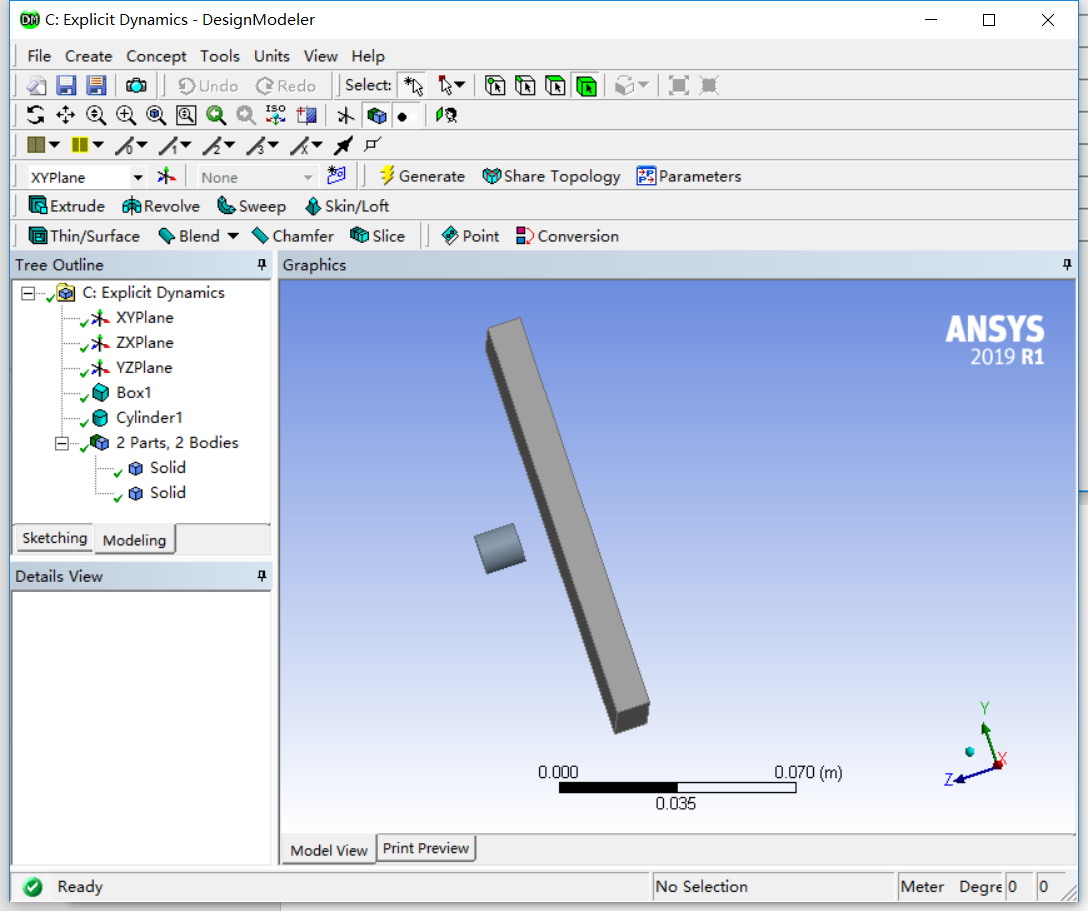Pin the Details View panel
Viewport: 1088px width, 911px height.
tap(261, 576)
